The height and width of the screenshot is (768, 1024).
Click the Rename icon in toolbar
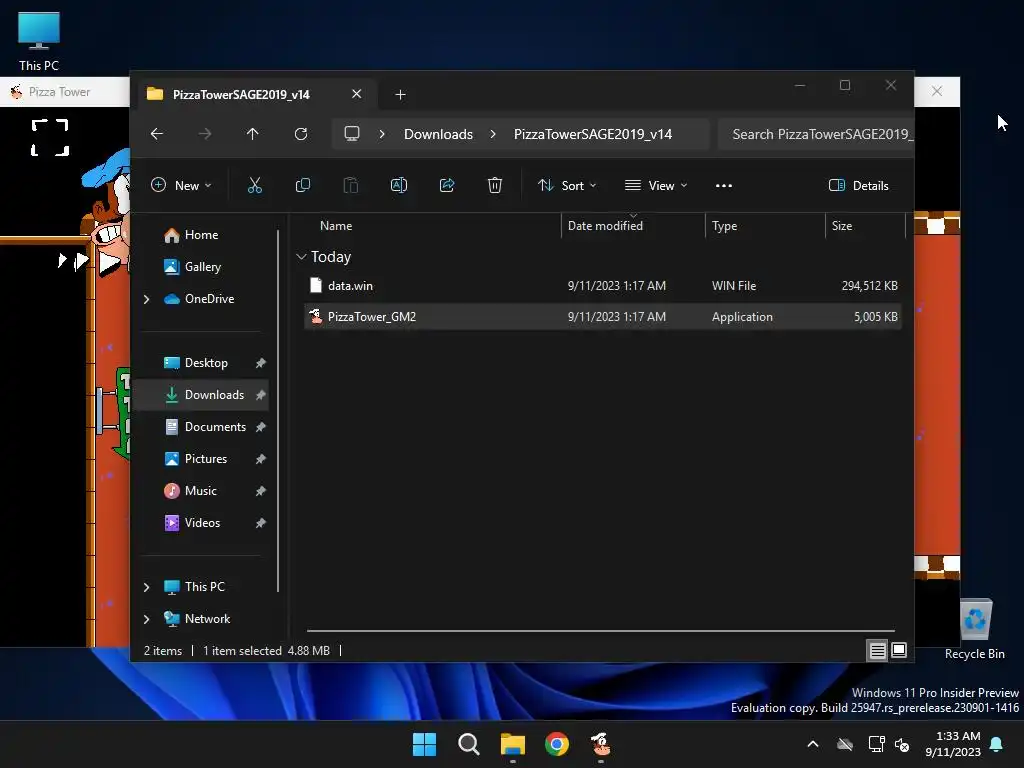tap(399, 185)
